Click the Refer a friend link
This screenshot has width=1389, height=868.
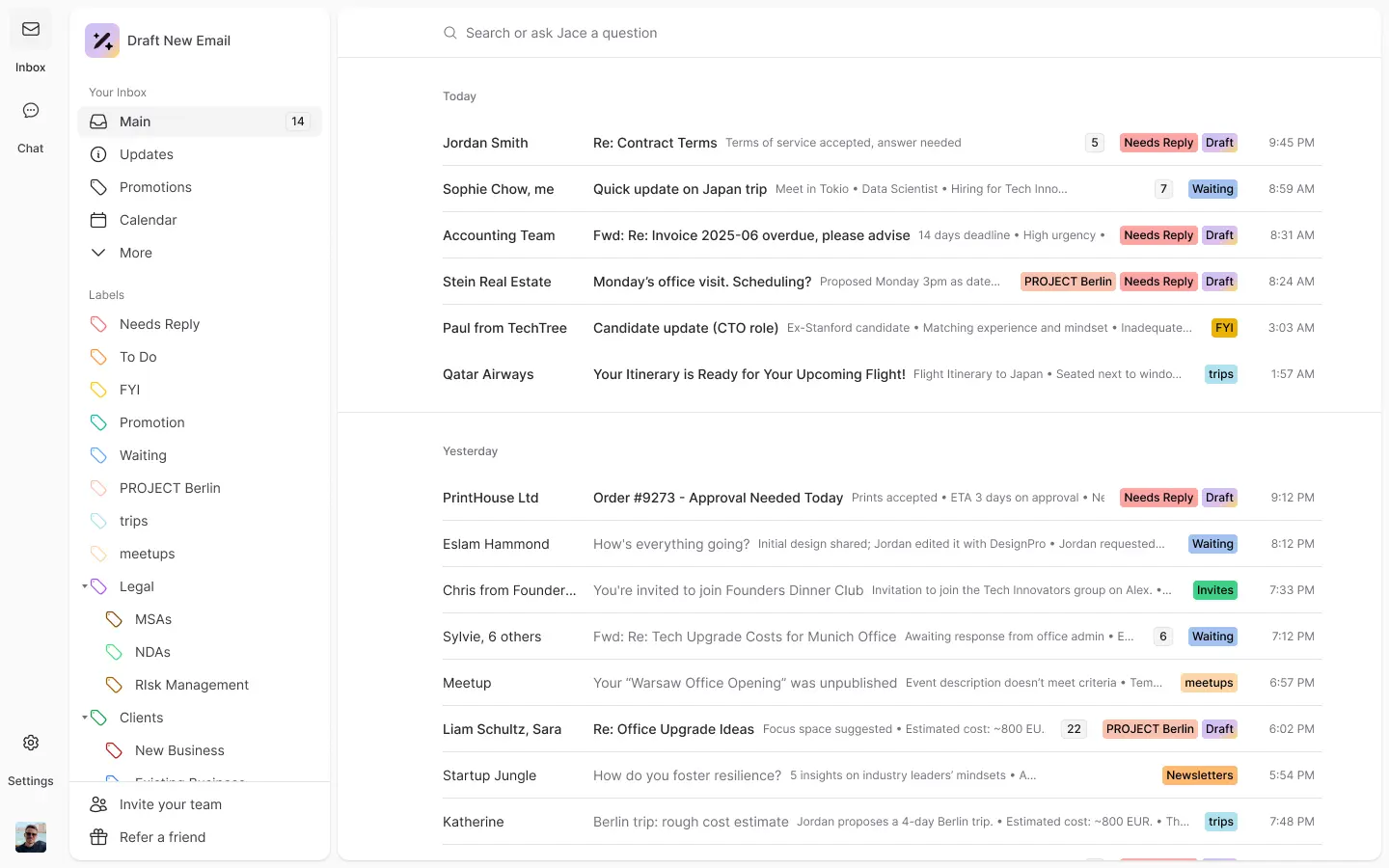(162, 837)
